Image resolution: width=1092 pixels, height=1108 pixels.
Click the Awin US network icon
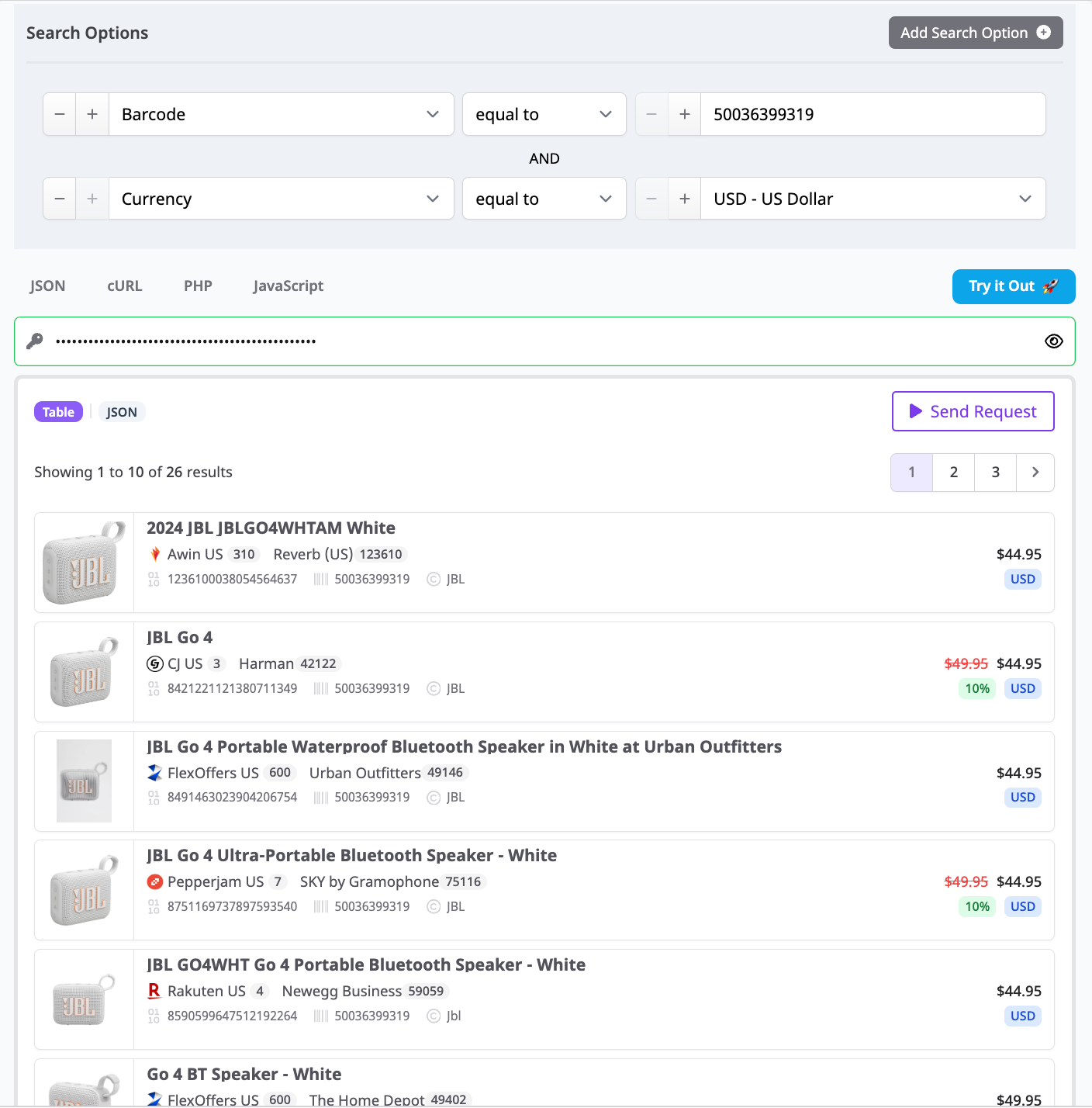(155, 554)
